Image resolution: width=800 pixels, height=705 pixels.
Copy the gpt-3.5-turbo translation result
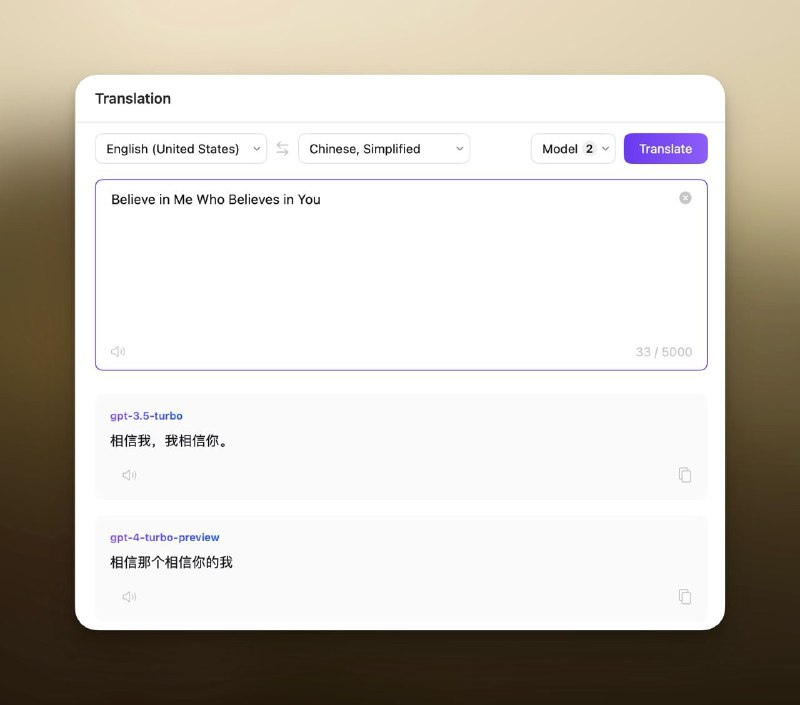[x=685, y=475]
